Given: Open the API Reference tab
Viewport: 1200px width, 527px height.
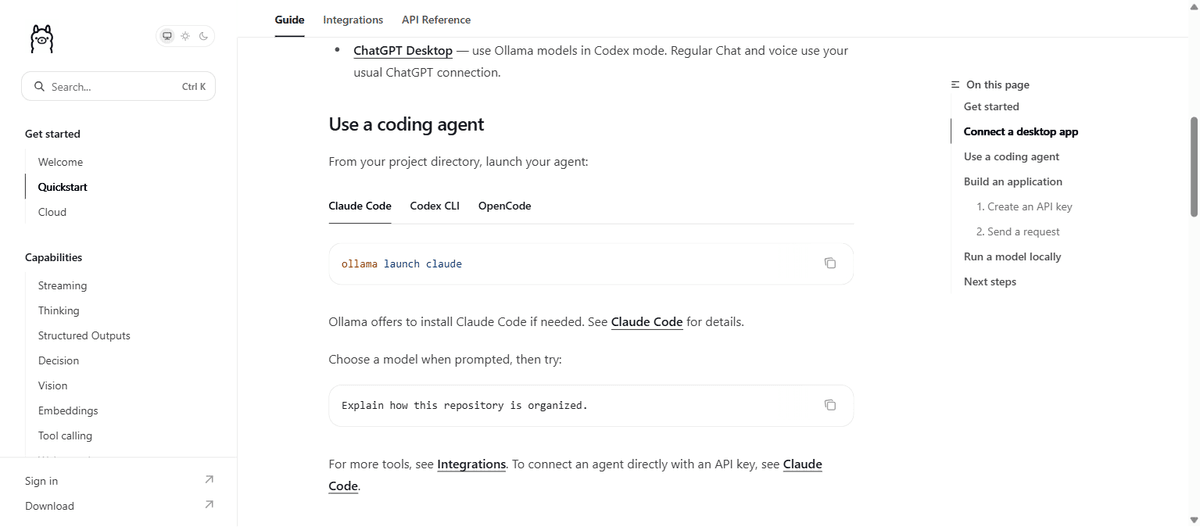Looking at the screenshot, I should [436, 20].
